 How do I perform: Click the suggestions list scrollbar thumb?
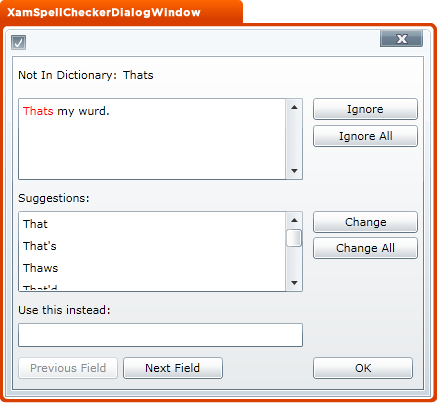[294, 238]
